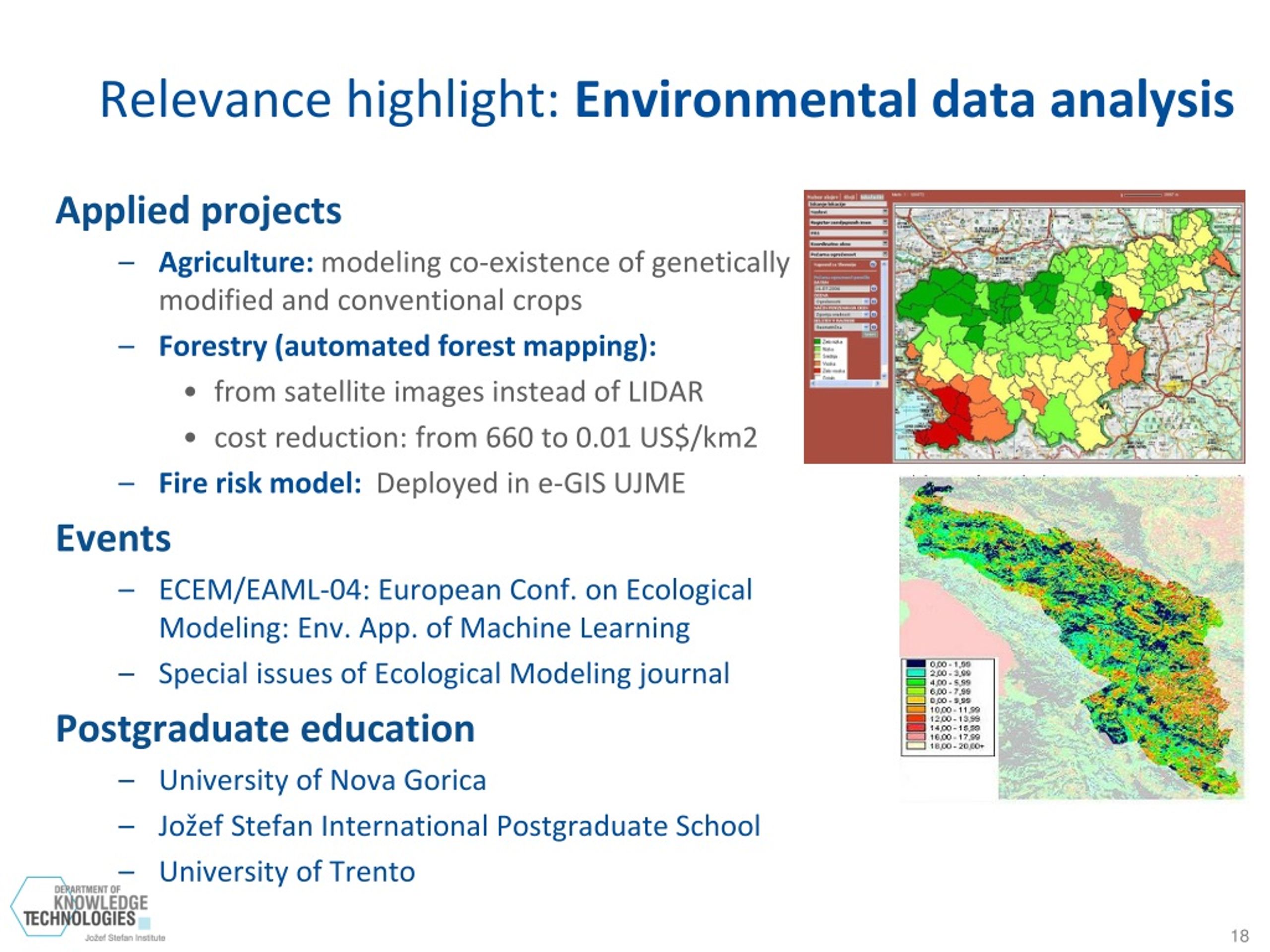This screenshot has width=1270, height=952.
Task: Click 'University of Trento' entry
Action: click(287, 872)
